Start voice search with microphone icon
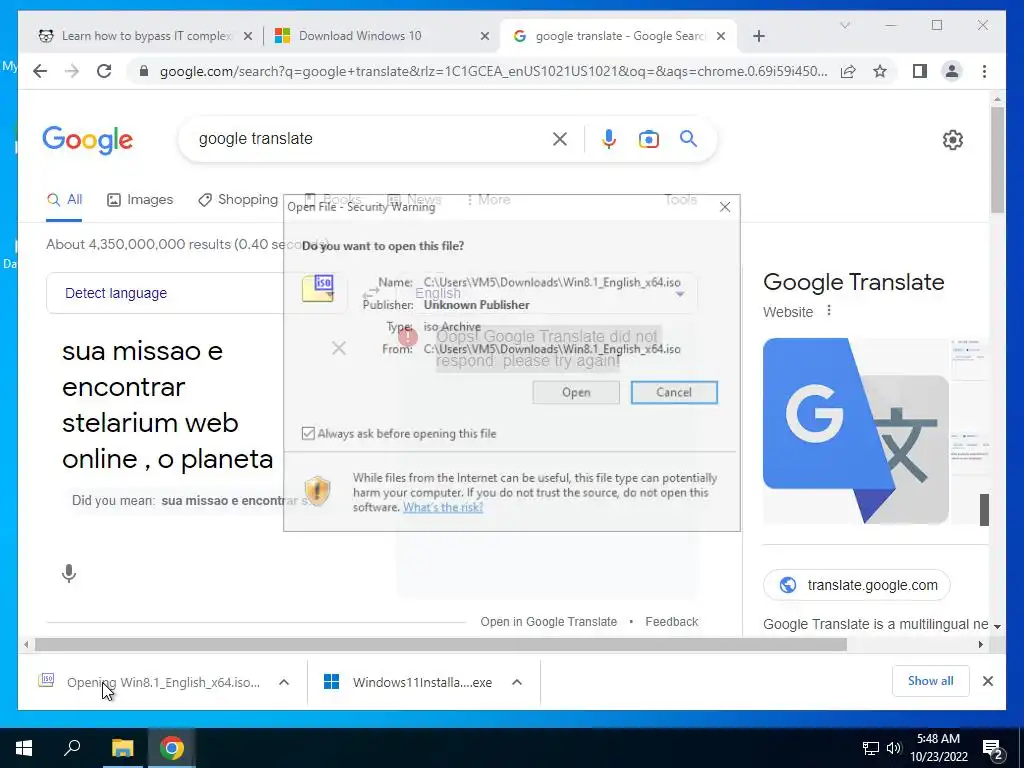Viewport: 1024px width, 768px height. (x=609, y=138)
